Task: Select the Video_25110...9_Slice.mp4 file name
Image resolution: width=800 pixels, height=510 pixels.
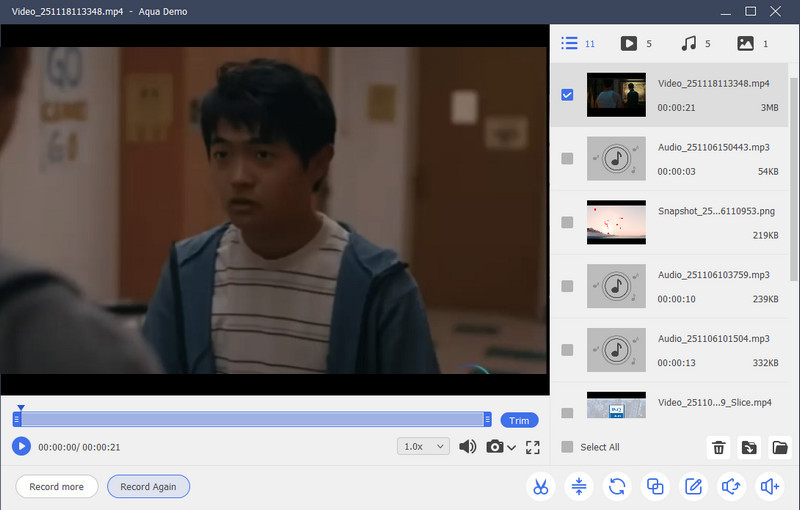Action: click(x=714, y=402)
